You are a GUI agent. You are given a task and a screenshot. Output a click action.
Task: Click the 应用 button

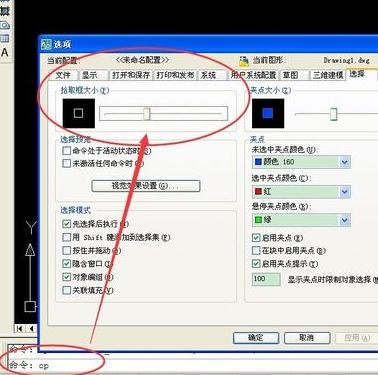[356, 338]
